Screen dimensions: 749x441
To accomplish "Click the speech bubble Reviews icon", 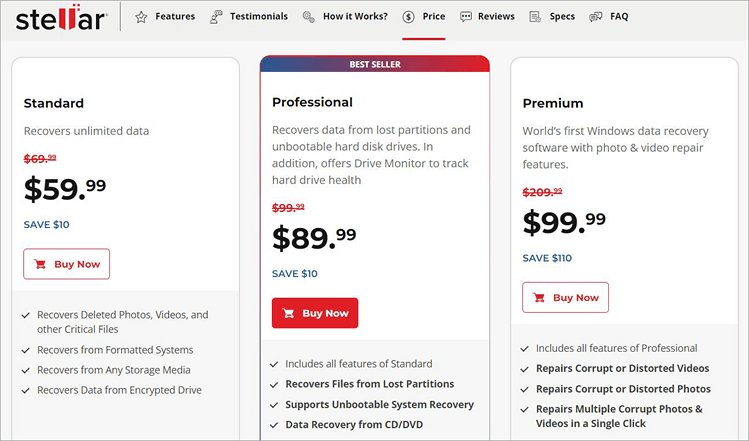I will click(466, 17).
